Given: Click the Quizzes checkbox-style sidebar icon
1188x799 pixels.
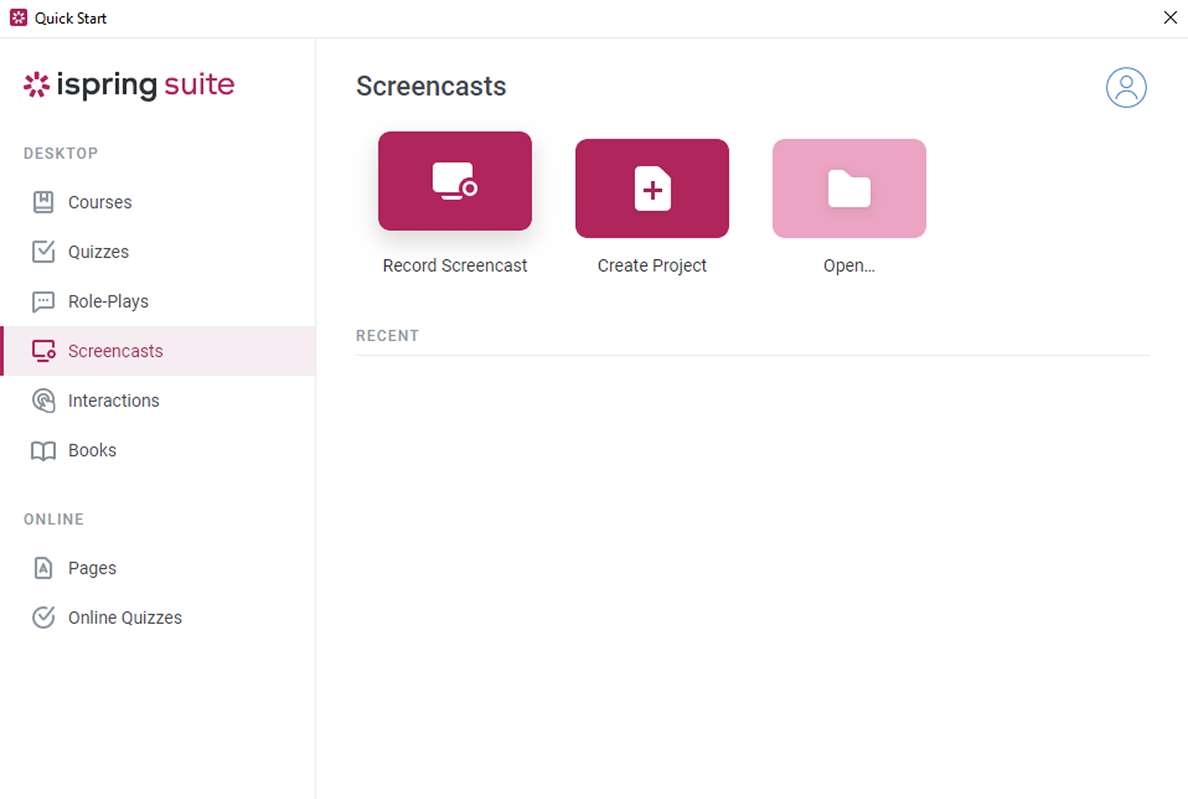Looking at the screenshot, I should [43, 251].
